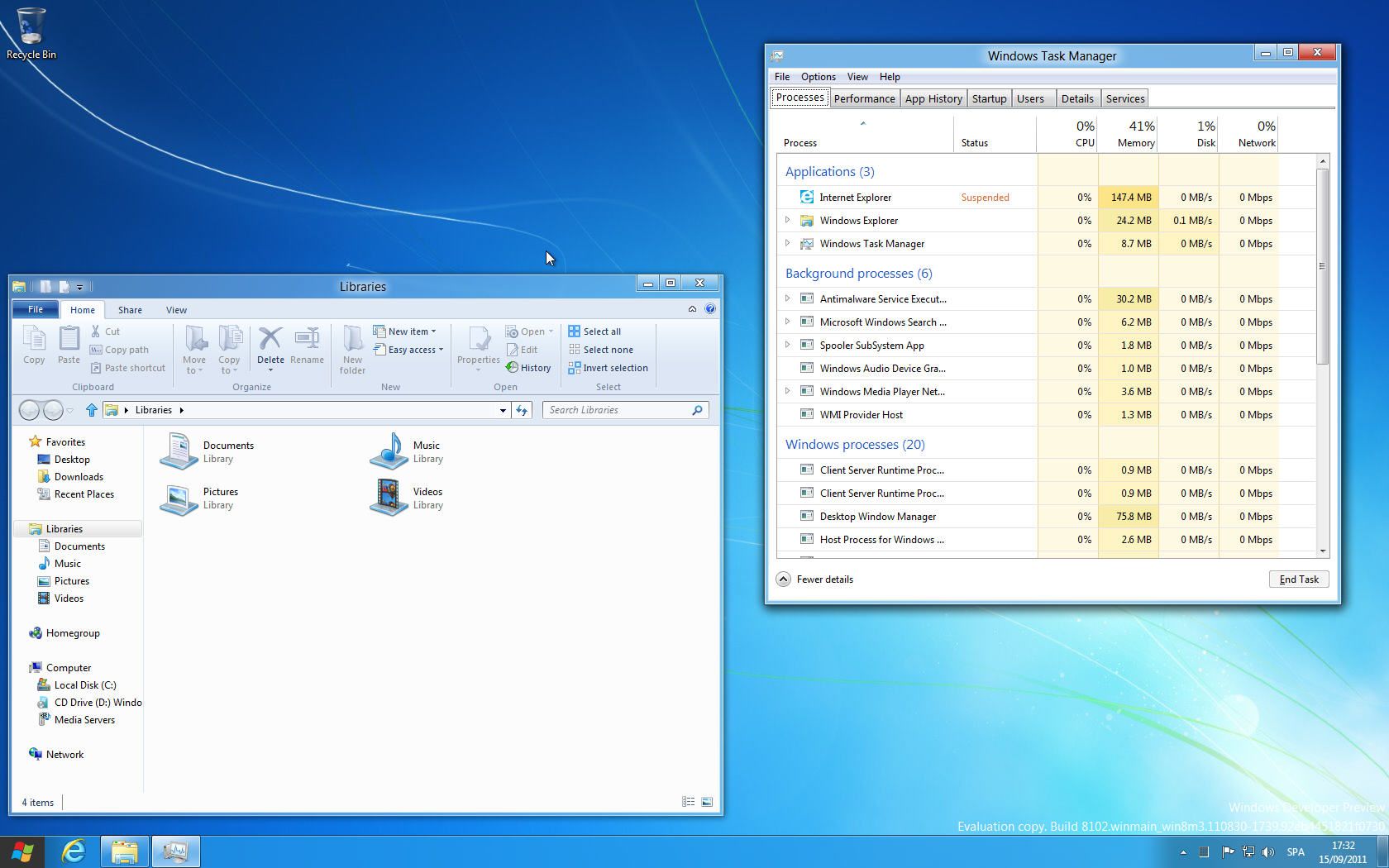Click in the Search Libraries field
1389x868 pixels.
(618, 410)
